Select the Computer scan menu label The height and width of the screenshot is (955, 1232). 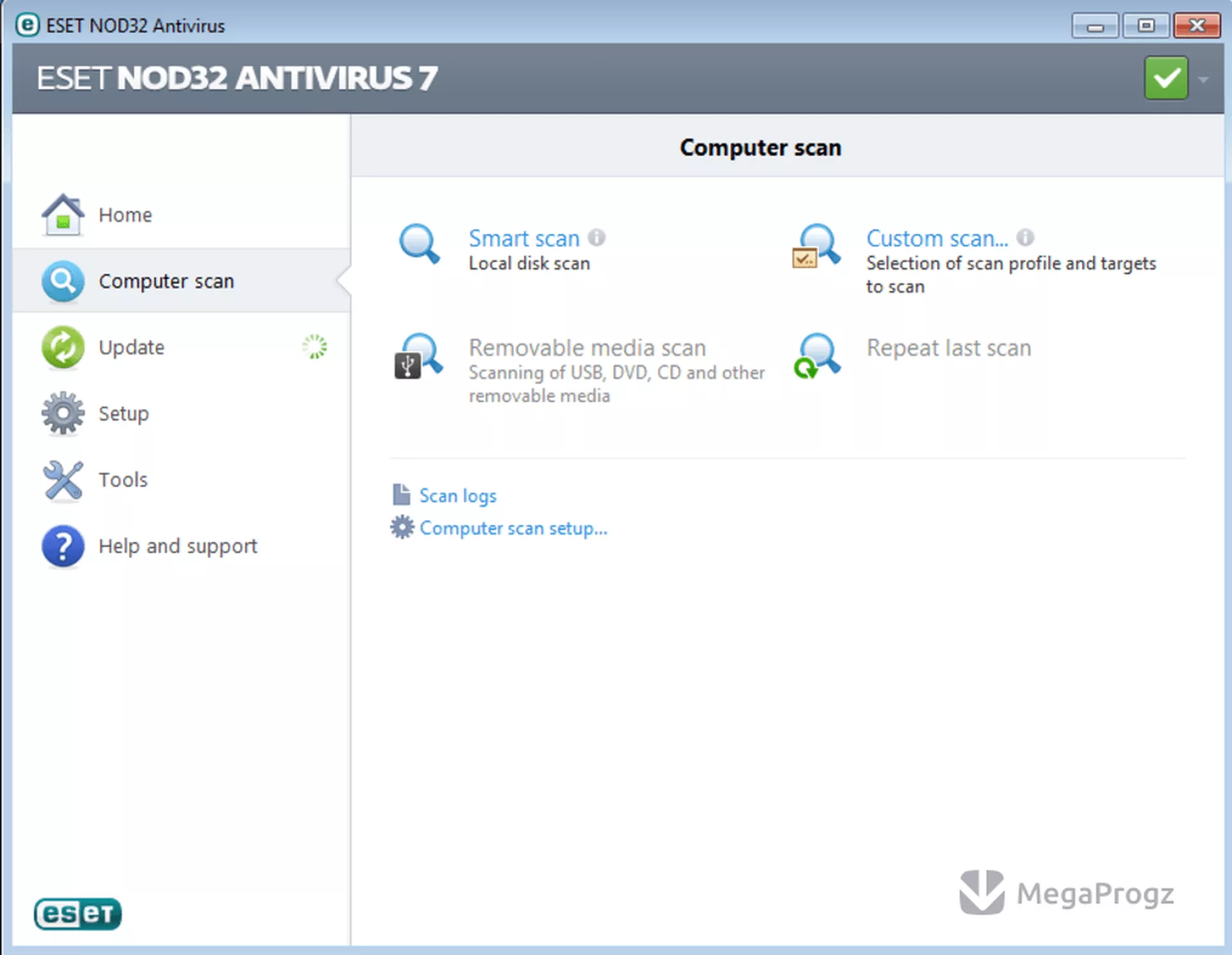[166, 281]
